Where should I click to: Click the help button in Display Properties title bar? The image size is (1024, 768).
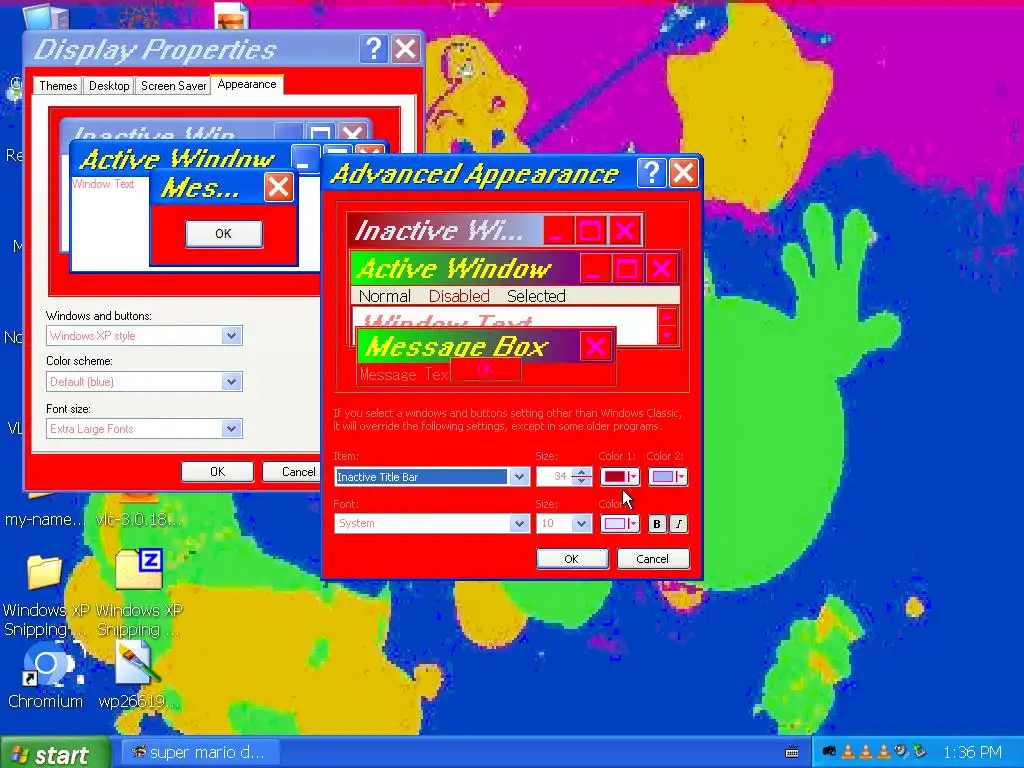tap(374, 49)
